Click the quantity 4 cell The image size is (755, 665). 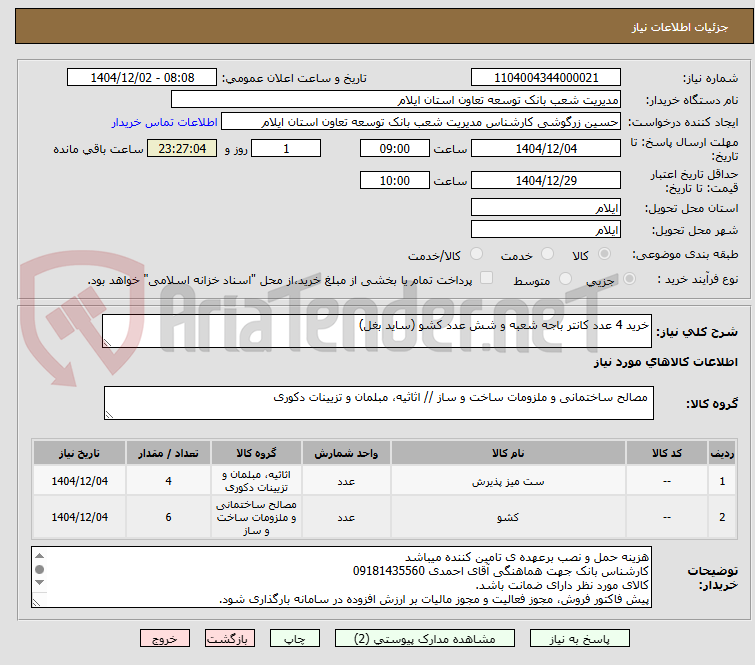point(168,481)
